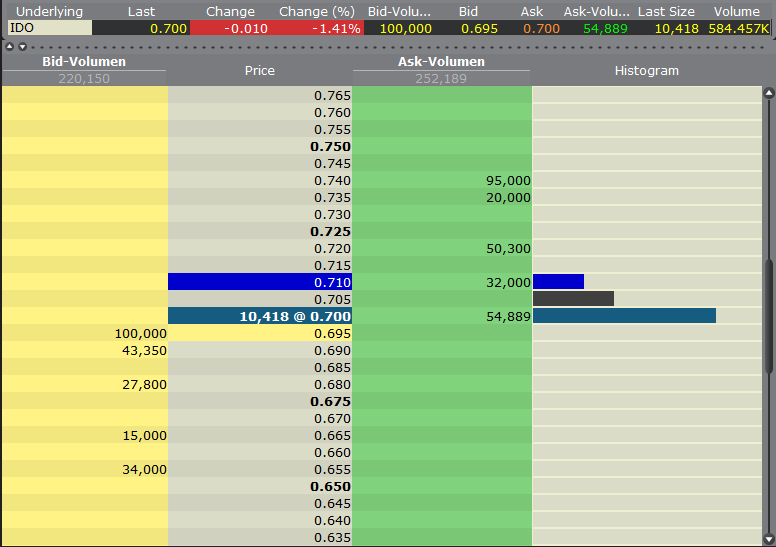Click the ask volume 20,000 at 0.735
This screenshot has width=776, height=547.
pos(508,198)
